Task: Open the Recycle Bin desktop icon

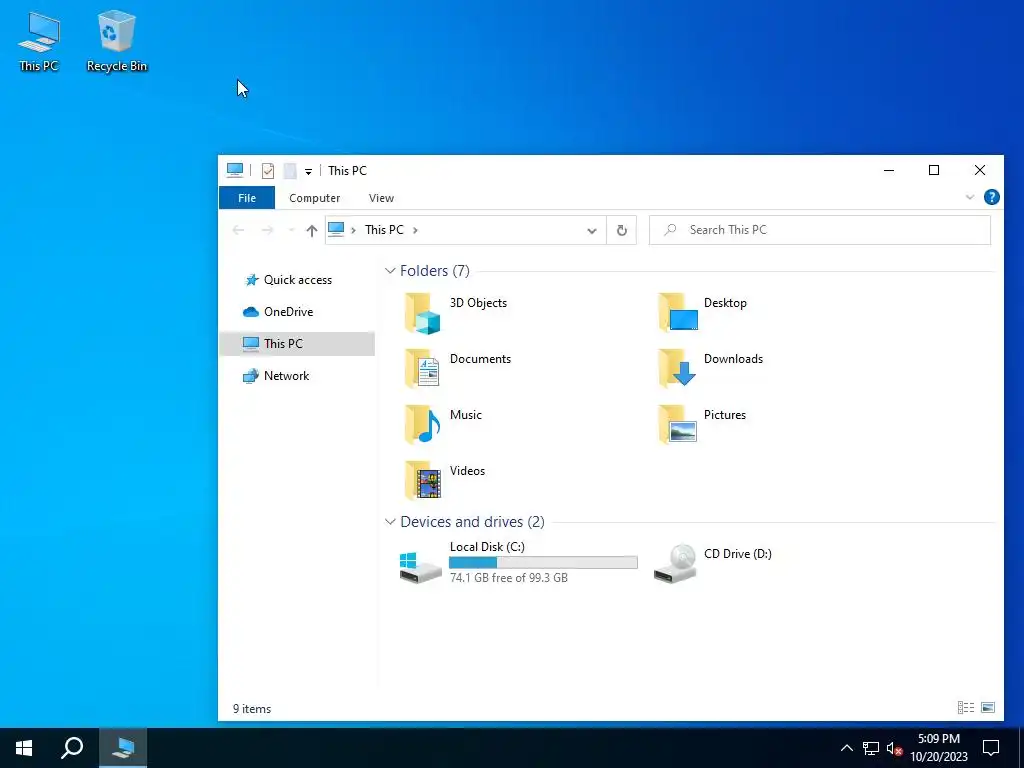Action: tap(116, 40)
